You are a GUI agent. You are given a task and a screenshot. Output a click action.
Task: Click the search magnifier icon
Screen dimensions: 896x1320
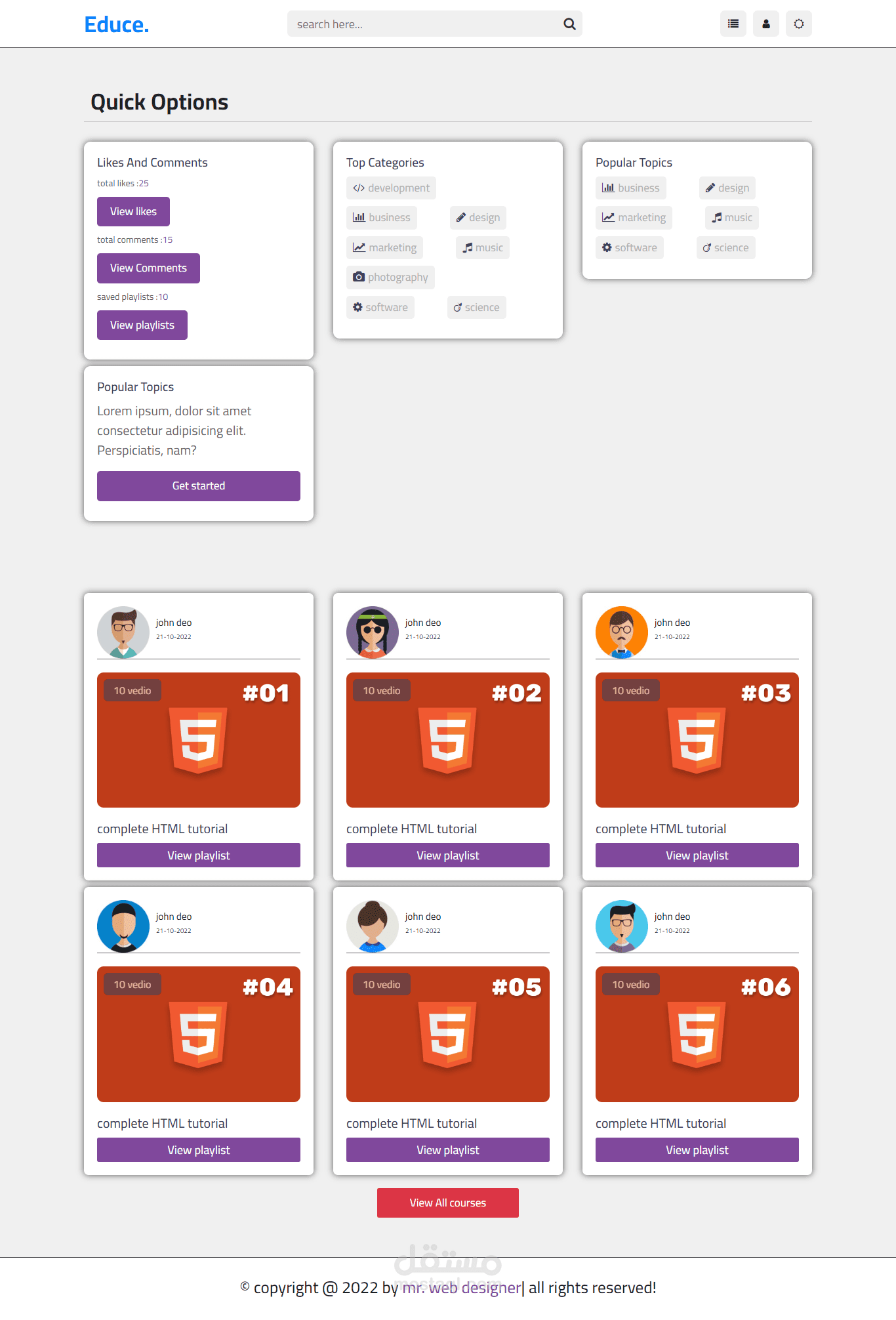569,24
